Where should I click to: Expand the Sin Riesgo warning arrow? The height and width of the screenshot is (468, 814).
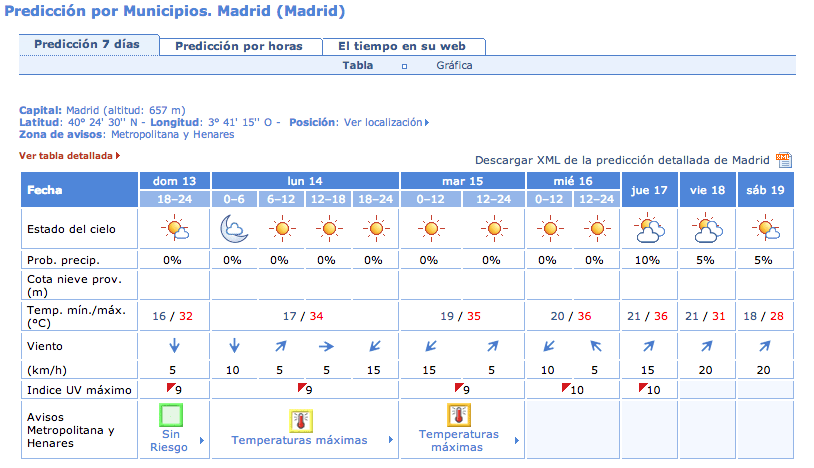pyautogui.click(x=202, y=440)
